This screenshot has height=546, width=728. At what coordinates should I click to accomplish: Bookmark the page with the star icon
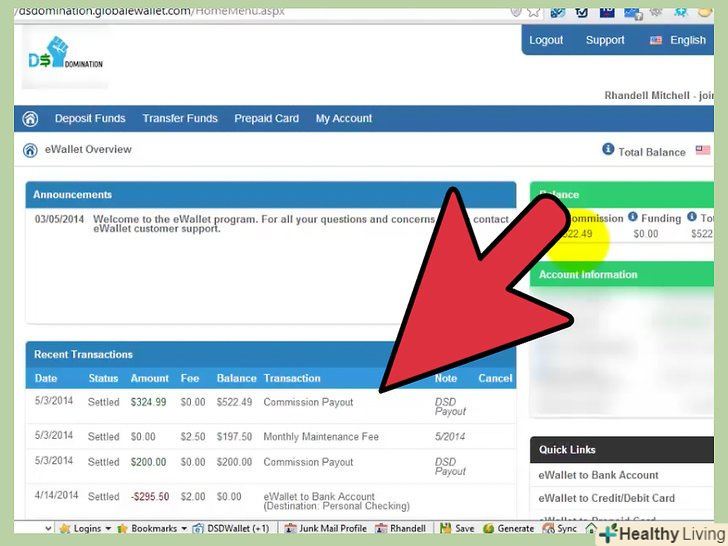point(533,12)
